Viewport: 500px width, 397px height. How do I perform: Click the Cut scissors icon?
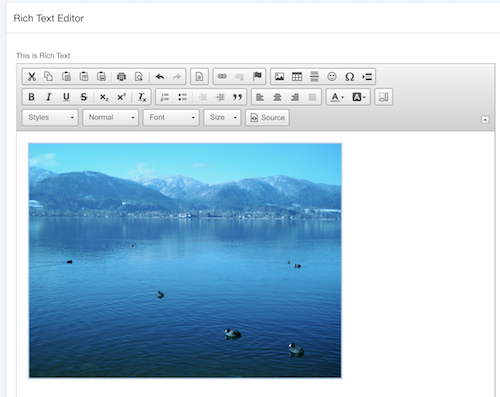point(32,77)
